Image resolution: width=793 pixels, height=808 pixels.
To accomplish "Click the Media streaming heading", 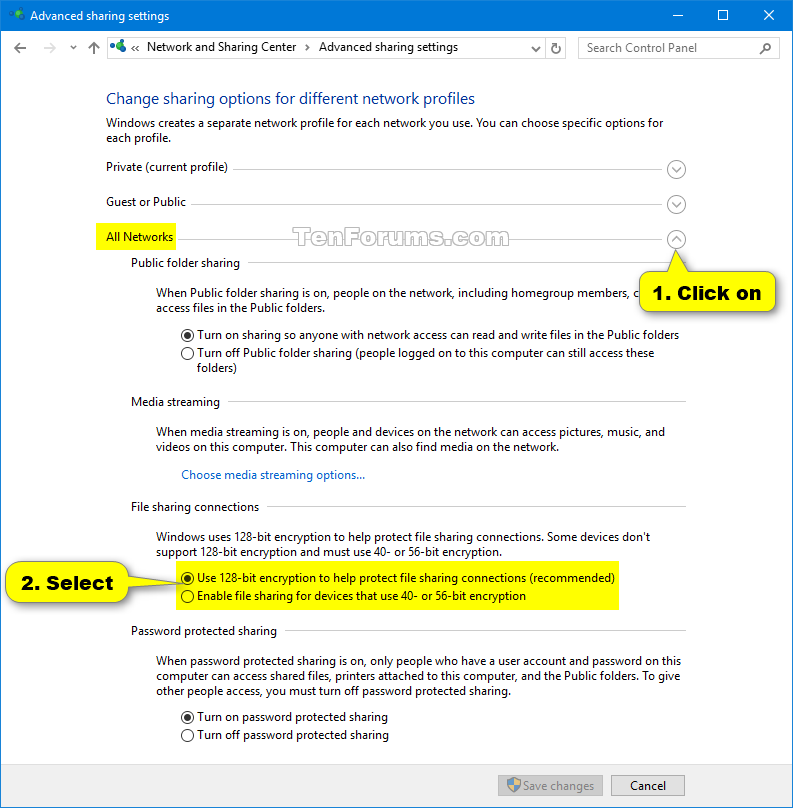I will [x=175, y=402].
